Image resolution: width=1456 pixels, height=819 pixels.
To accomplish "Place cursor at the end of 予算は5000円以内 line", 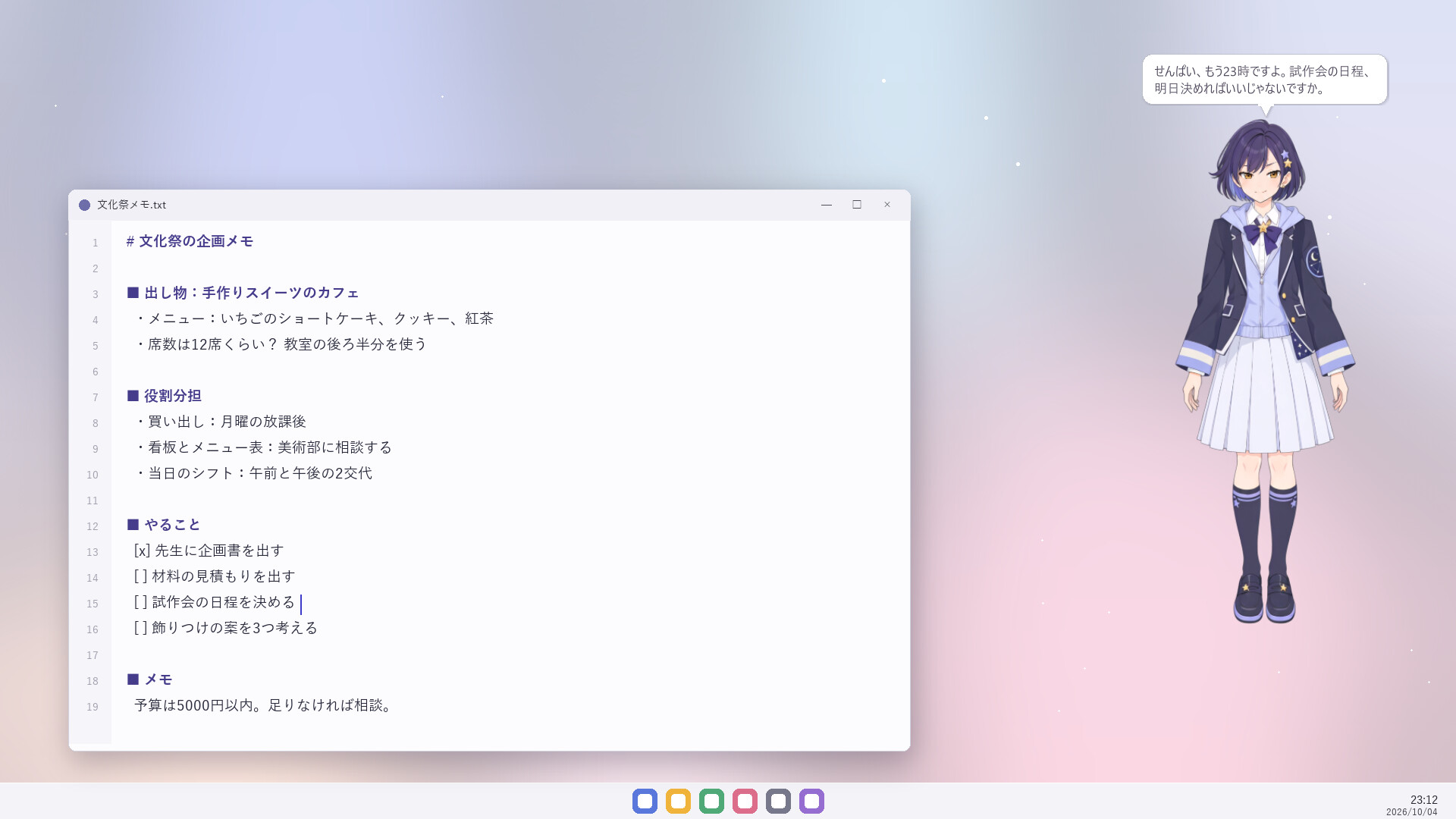I will [x=396, y=705].
